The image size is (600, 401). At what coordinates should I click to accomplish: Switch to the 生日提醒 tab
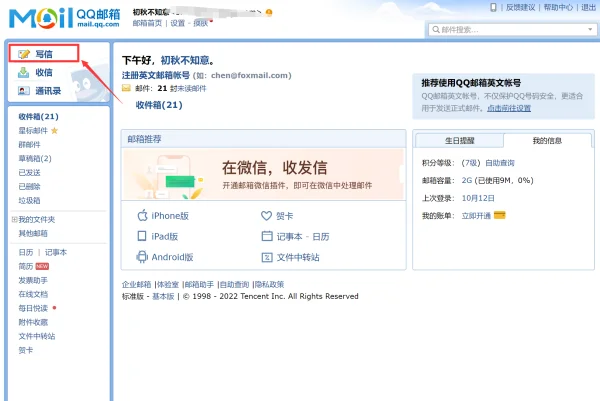(x=459, y=140)
